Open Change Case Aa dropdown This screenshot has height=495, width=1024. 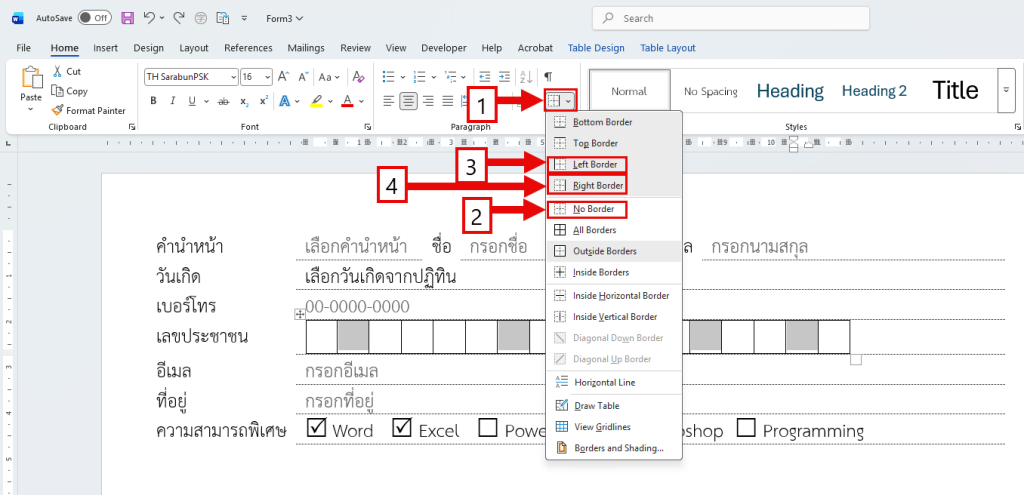click(329, 76)
